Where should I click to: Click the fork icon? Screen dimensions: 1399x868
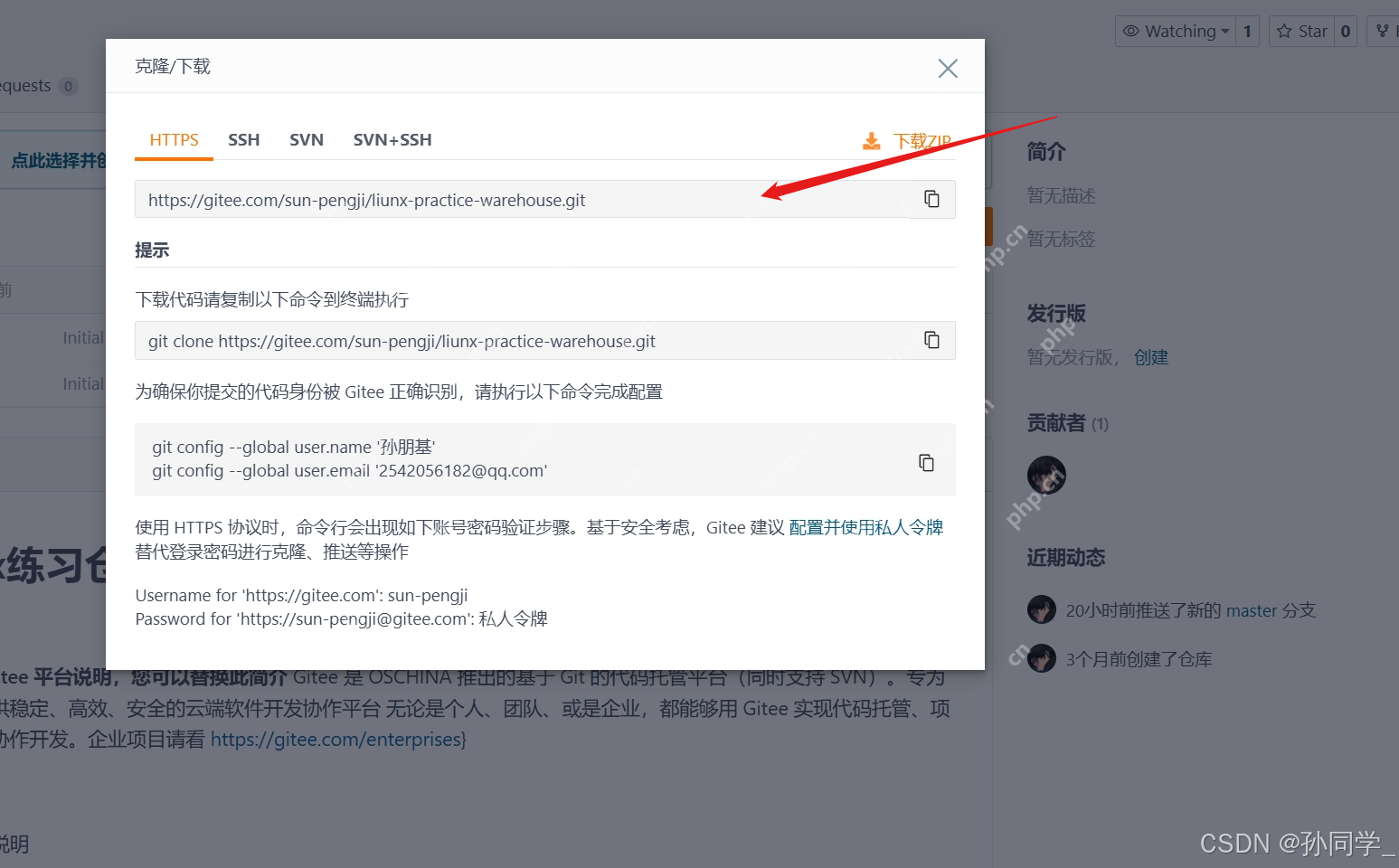[1383, 31]
